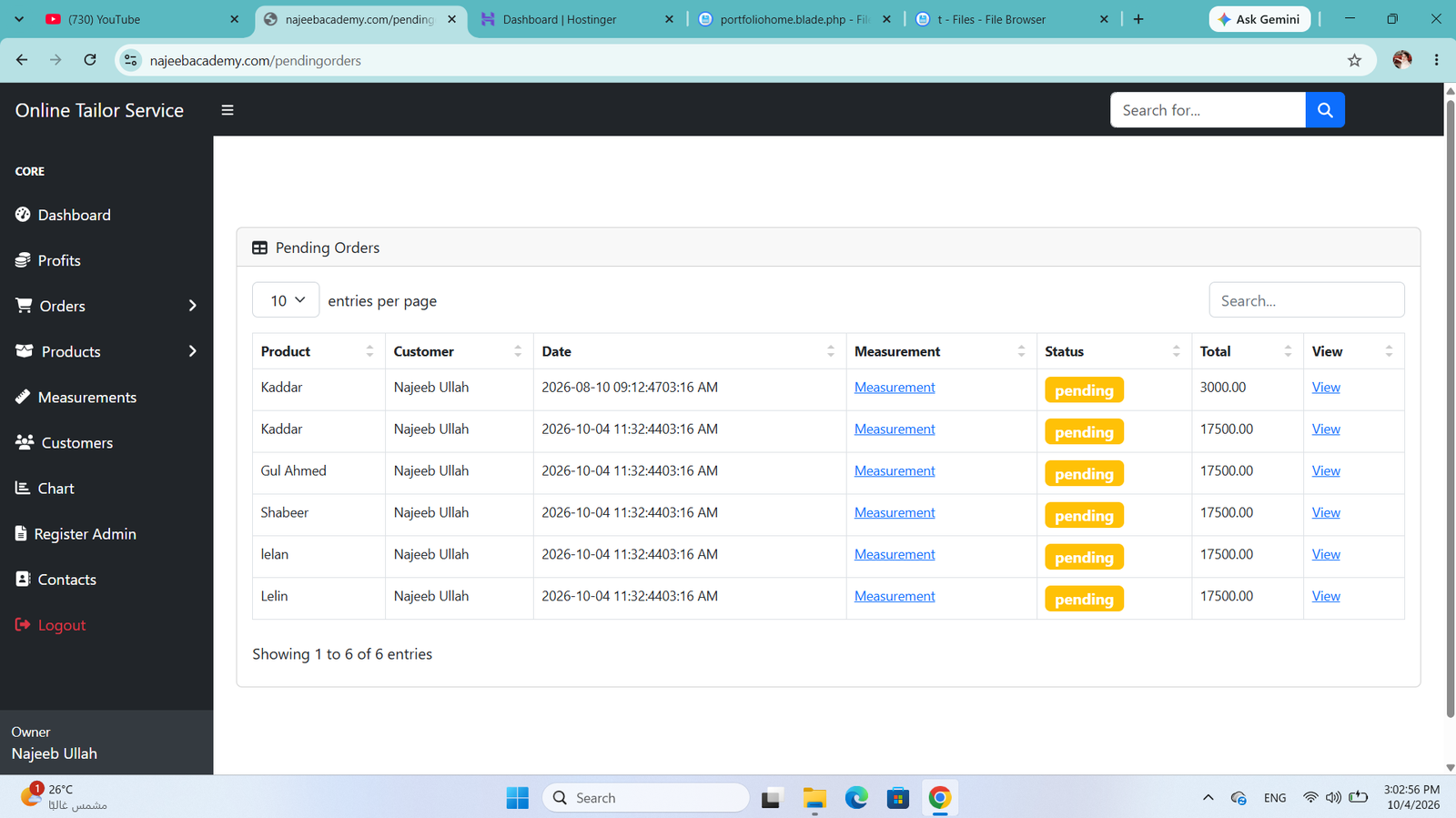This screenshot has width=1456, height=818.
Task: Open the Customers page in sidebar
Action: click(x=64, y=442)
